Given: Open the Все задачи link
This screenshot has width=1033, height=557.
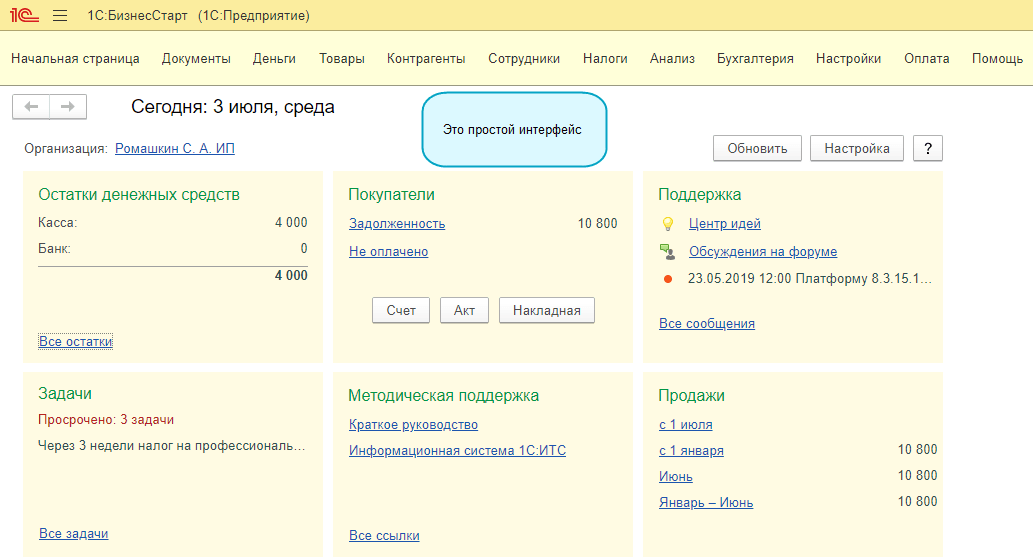Looking at the screenshot, I should [x=74, y=533].
